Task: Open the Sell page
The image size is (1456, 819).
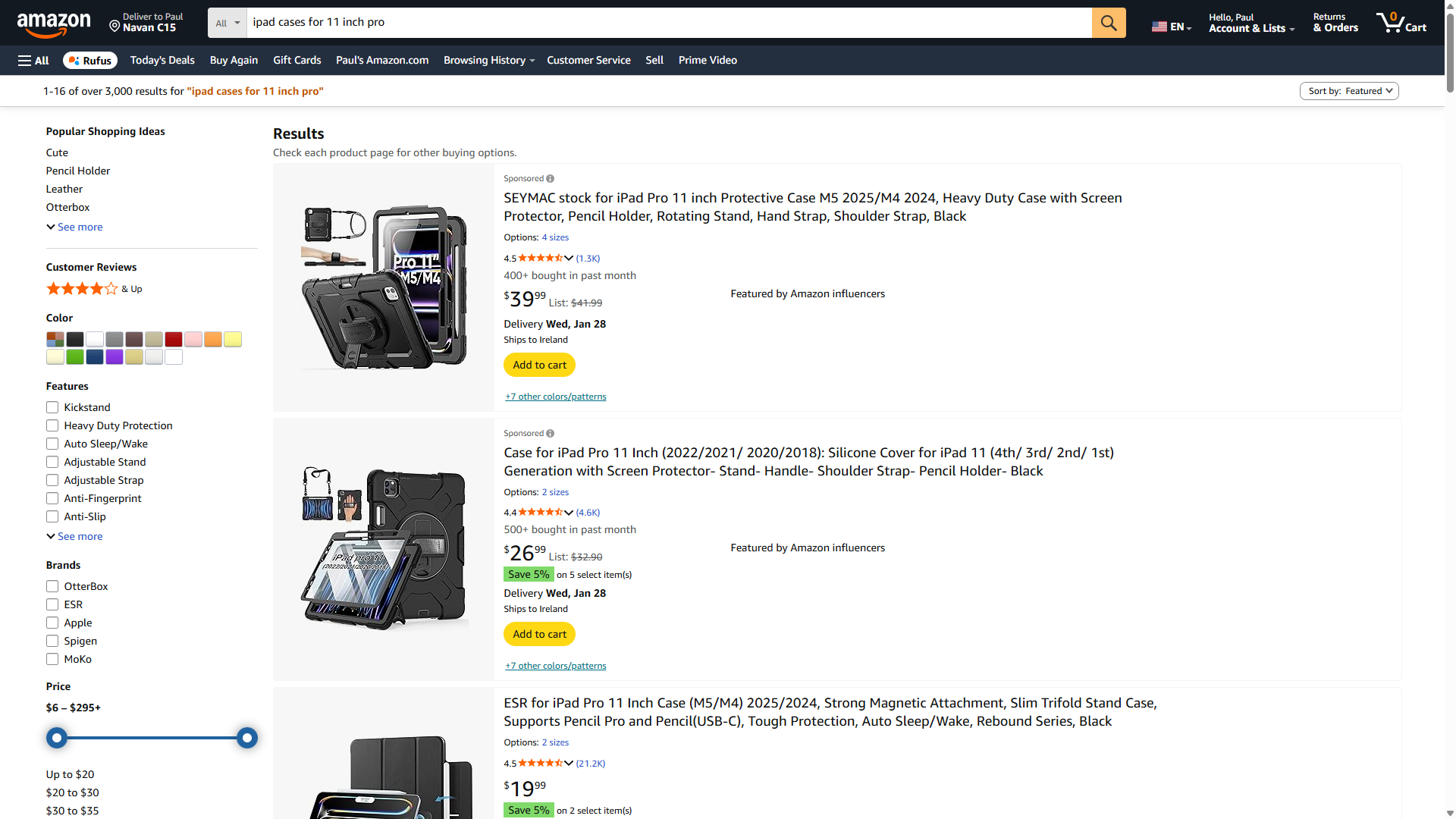Action: (x=654, y=61)
